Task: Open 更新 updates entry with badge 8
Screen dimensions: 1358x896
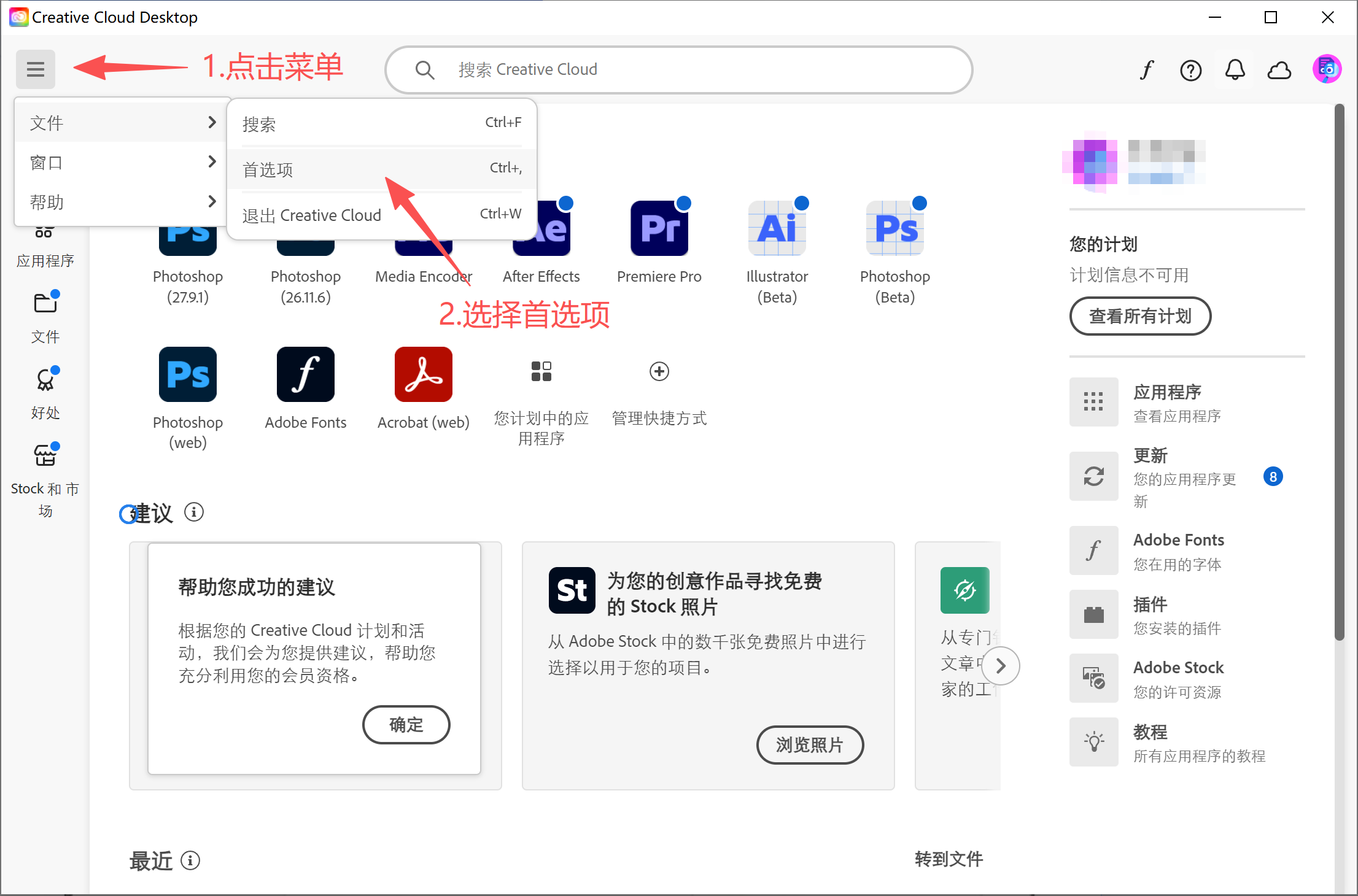Action: (1187, 477)
